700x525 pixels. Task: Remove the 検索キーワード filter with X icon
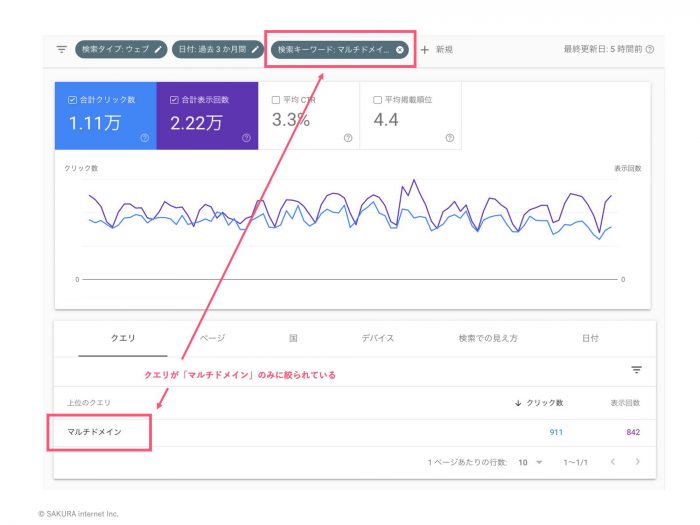coord(400,50)
